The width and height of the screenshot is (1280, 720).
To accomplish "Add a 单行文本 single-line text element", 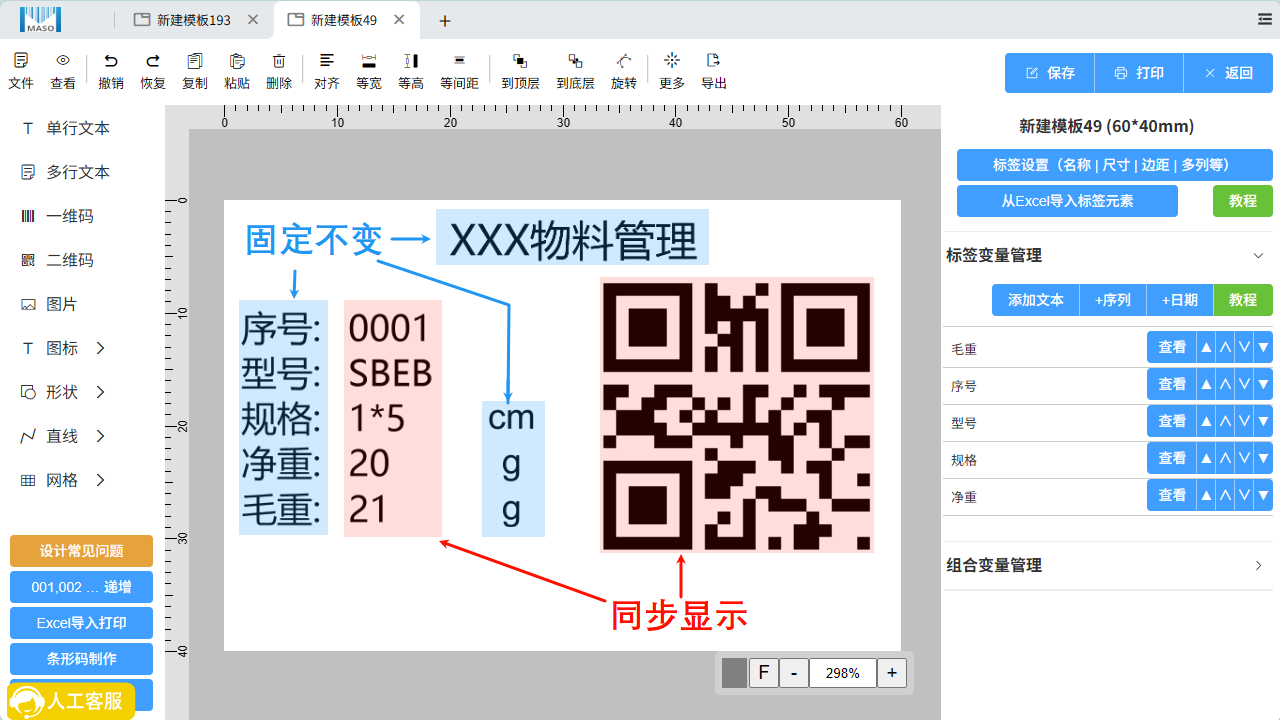I will click(x=78, y=128).
